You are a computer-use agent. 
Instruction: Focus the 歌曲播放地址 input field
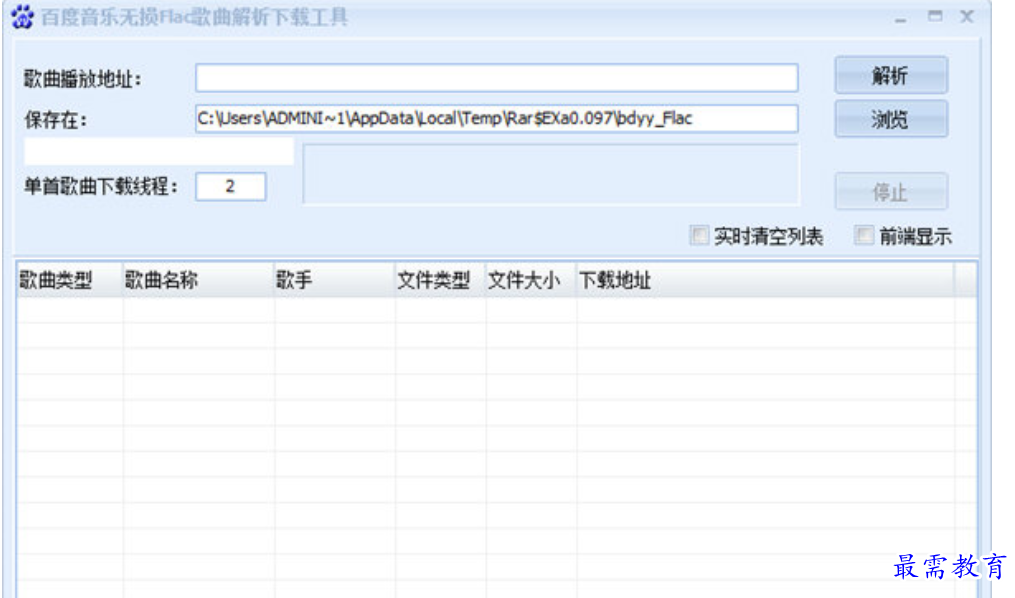pyautogui.click(x=496, y=78)
